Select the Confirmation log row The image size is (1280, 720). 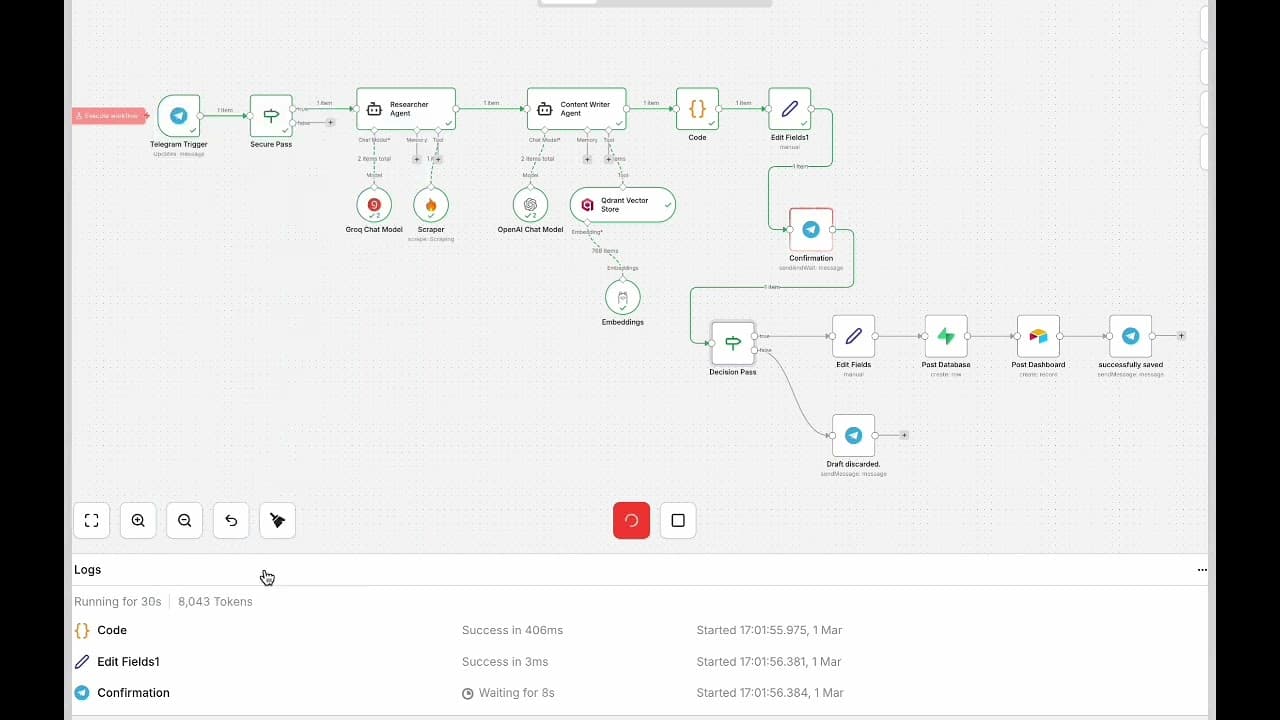click(x=640, y=692)
